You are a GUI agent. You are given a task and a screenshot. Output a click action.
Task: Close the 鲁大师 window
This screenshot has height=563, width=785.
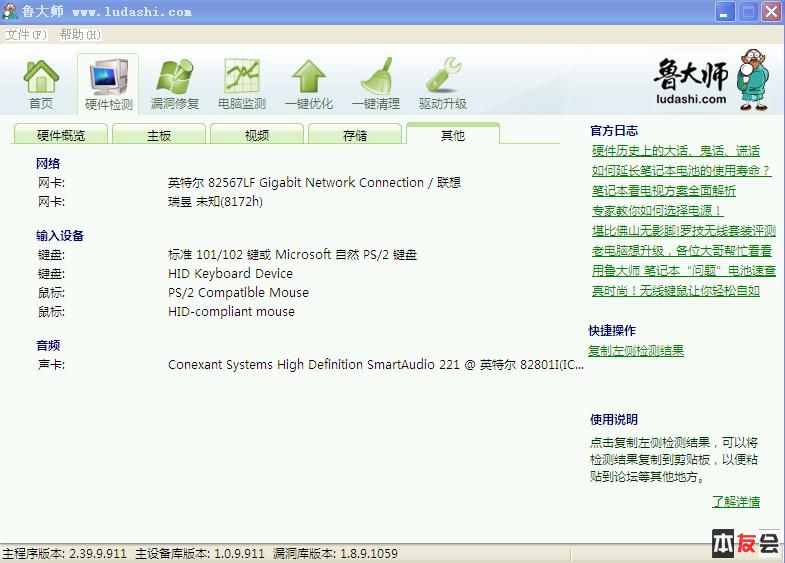click(771, 12)
